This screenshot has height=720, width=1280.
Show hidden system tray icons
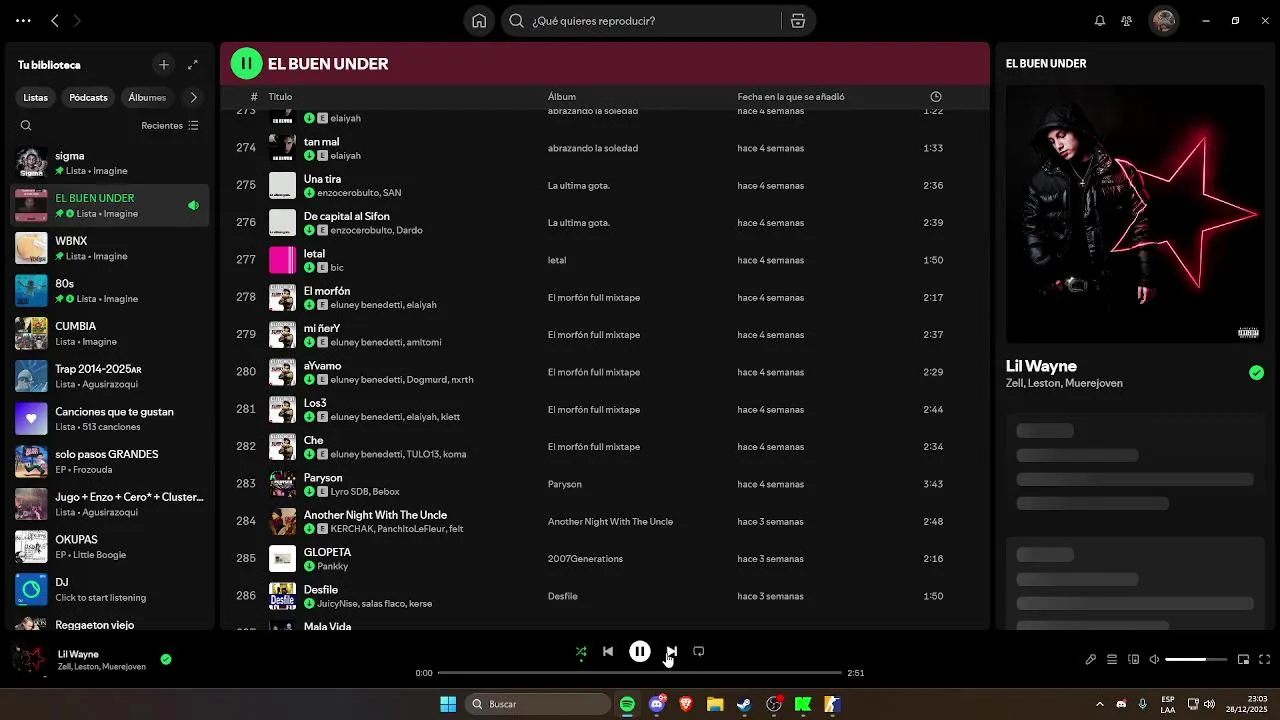(1100, 704)
